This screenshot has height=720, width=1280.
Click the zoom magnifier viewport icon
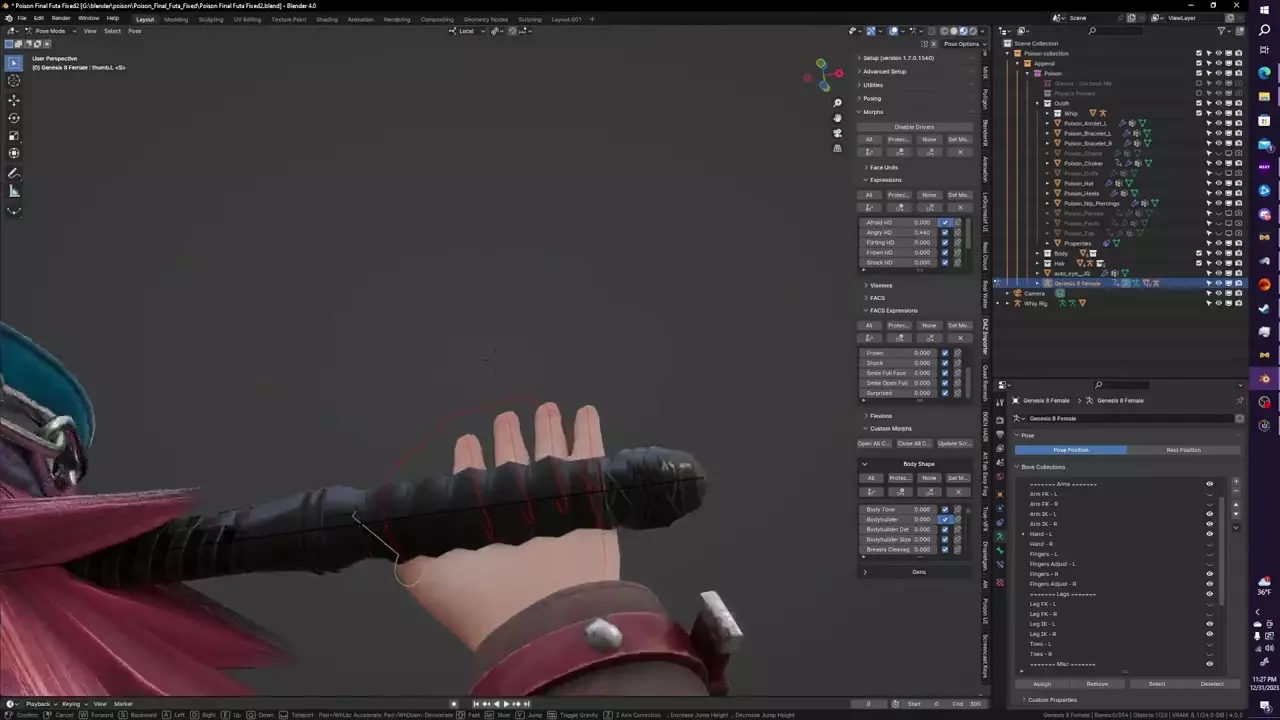pos(837,102)
